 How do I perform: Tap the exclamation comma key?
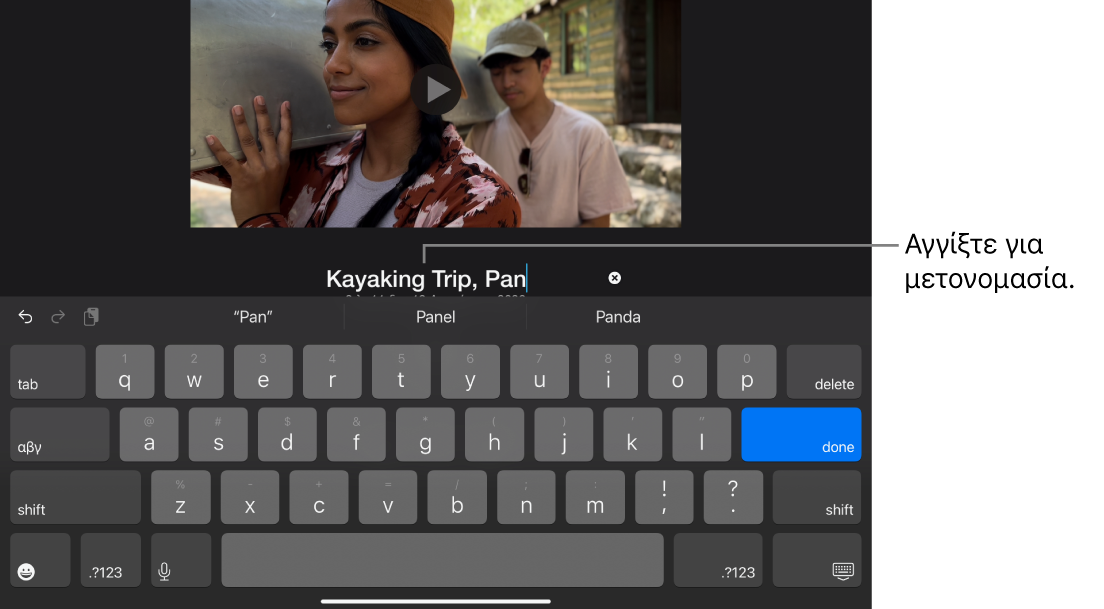pos(664,497)
